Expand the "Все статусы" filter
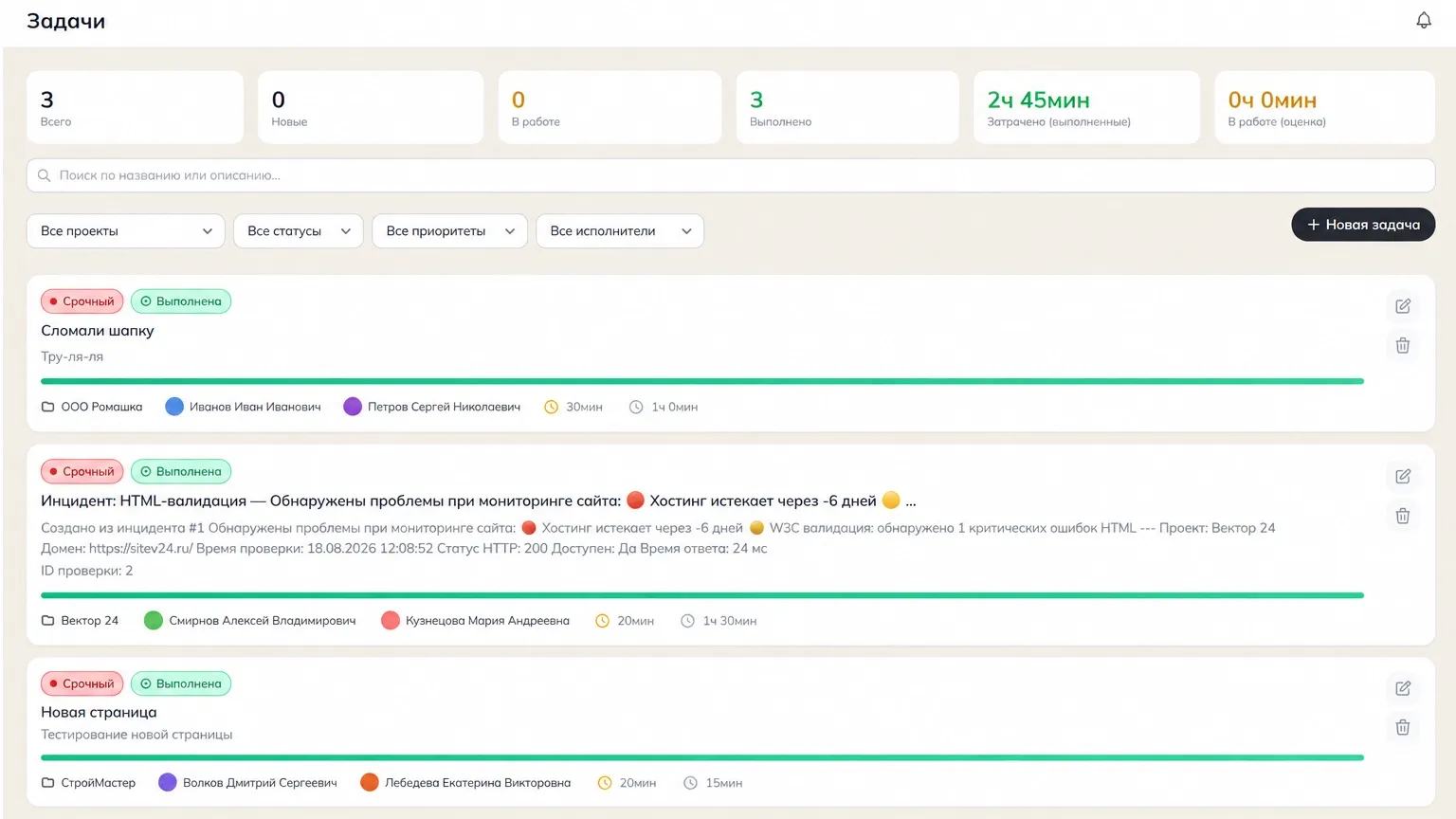The image size is (1456, 819). (x=299, y=231)
